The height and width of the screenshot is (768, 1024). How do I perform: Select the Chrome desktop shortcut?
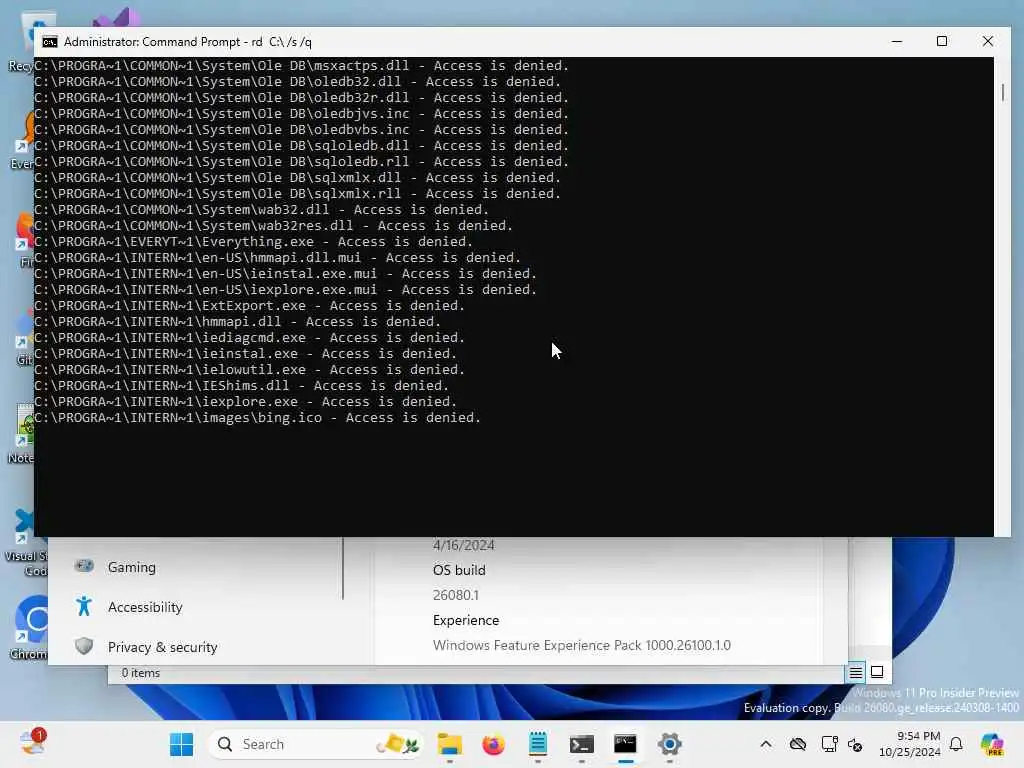point(29,628)
